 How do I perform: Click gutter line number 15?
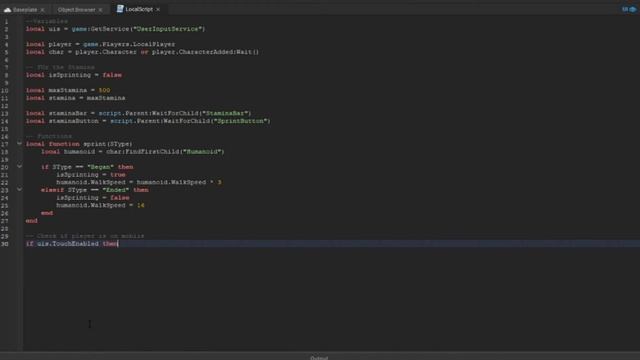[x=5, y=129]
